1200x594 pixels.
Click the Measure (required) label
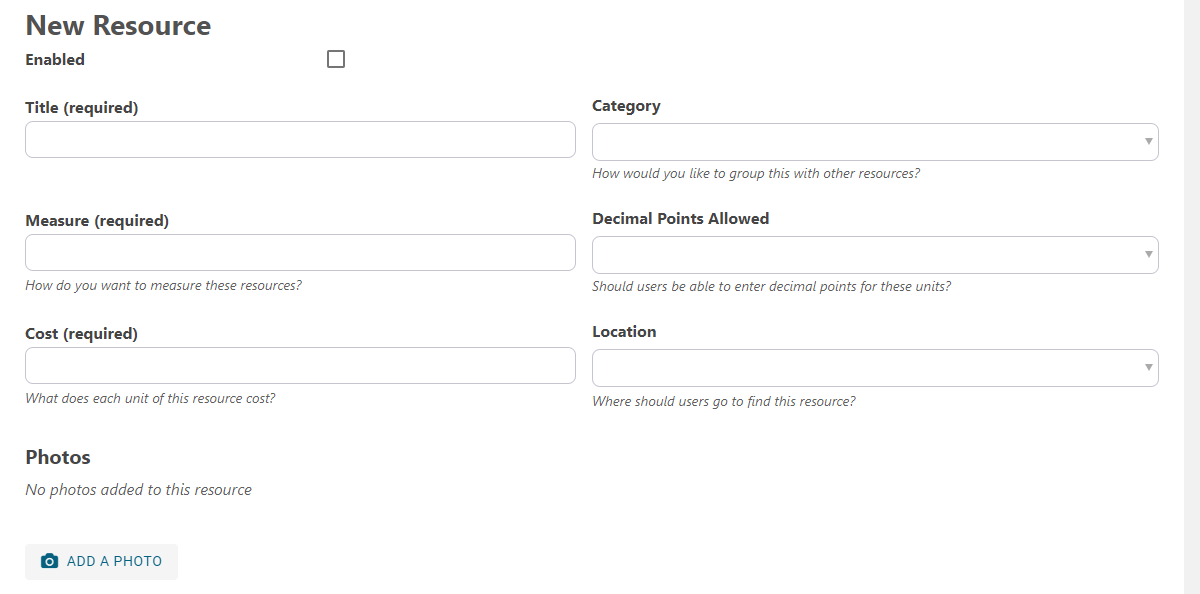(x=97, y=221)
